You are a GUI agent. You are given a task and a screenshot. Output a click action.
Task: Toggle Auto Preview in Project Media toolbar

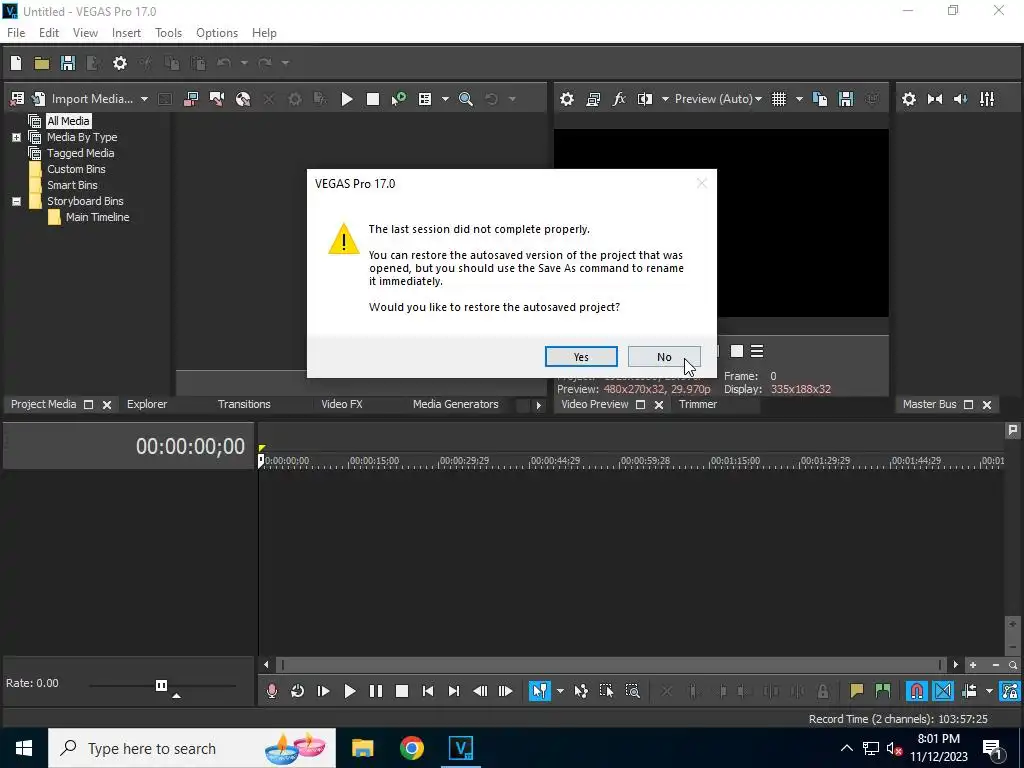coord(398,99)
